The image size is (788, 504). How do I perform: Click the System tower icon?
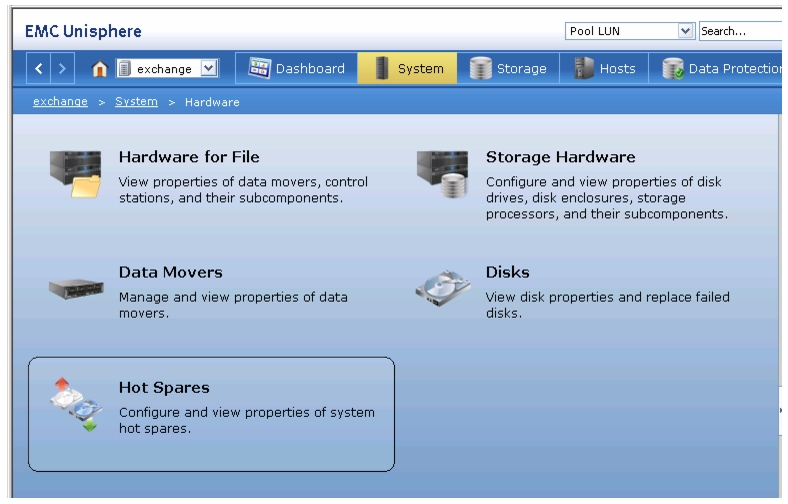click(382, 68)
